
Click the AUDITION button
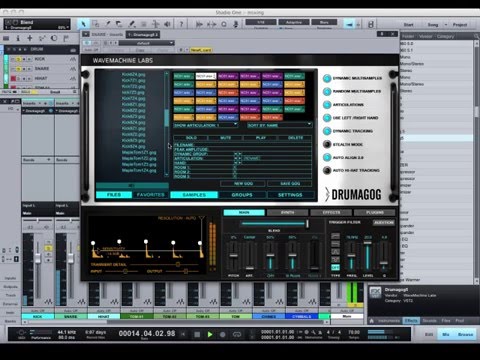tap(383, 222)
